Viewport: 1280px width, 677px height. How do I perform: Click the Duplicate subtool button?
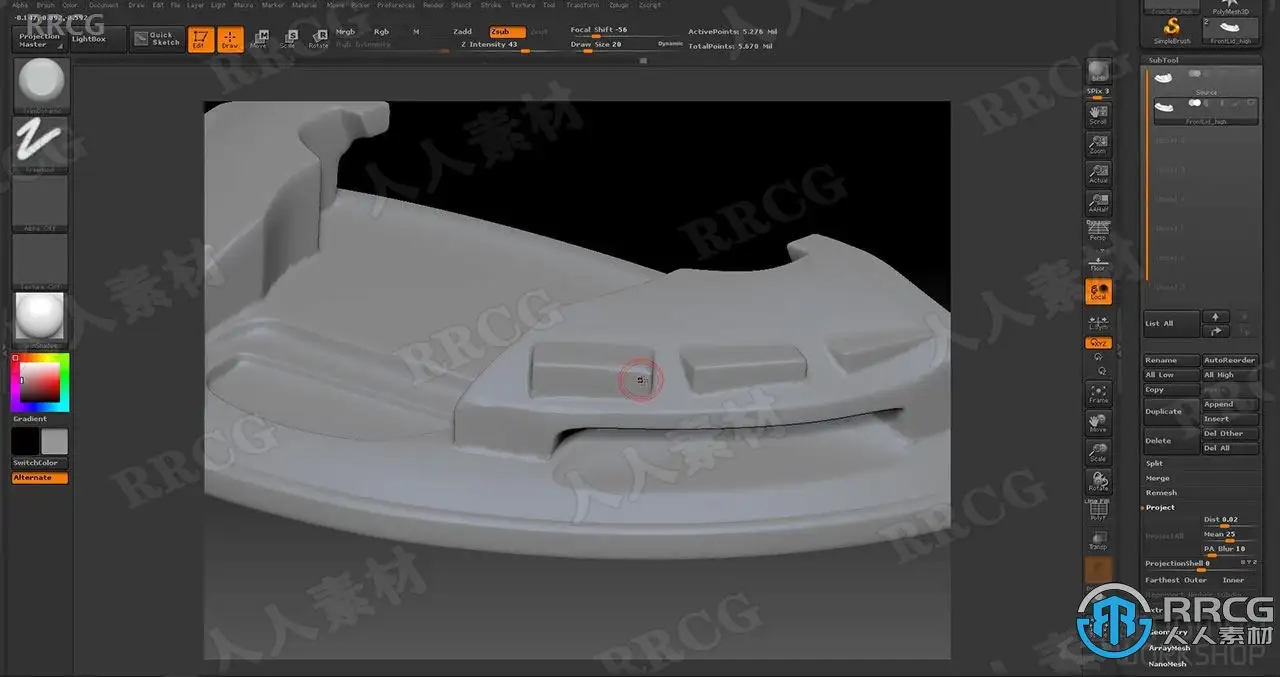click(x=1171, y=411)
